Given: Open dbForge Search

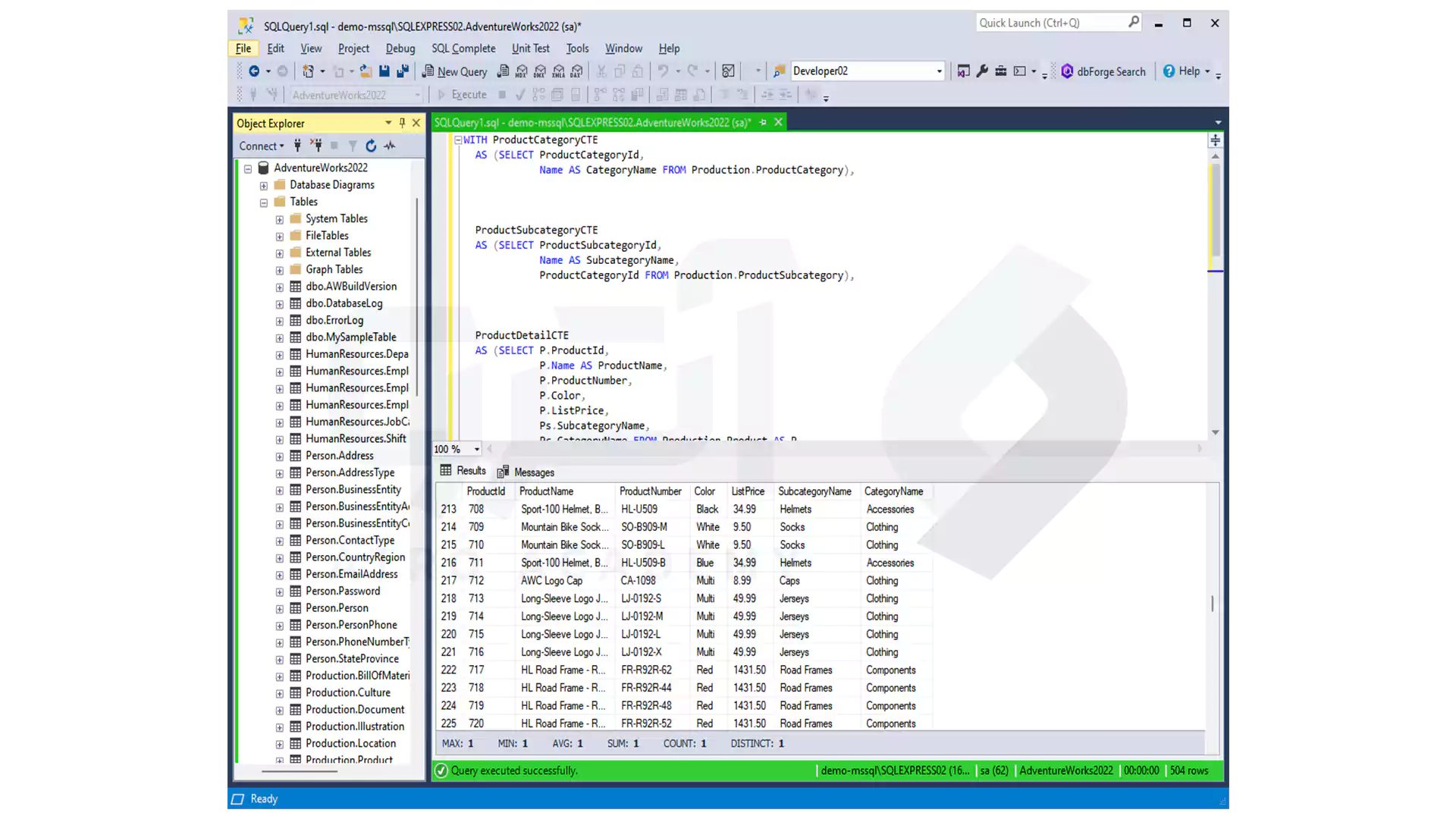Looking at the screenshot, I should coord(1103,71).
